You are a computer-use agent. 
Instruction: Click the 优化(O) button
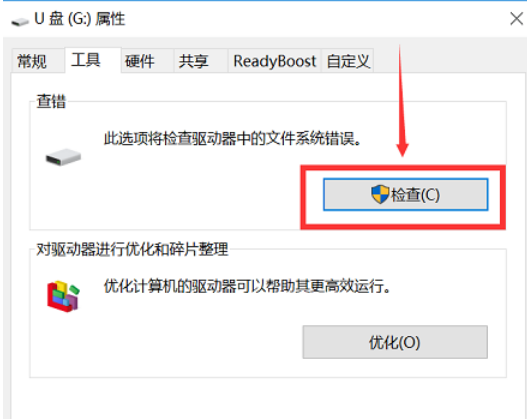395,342
